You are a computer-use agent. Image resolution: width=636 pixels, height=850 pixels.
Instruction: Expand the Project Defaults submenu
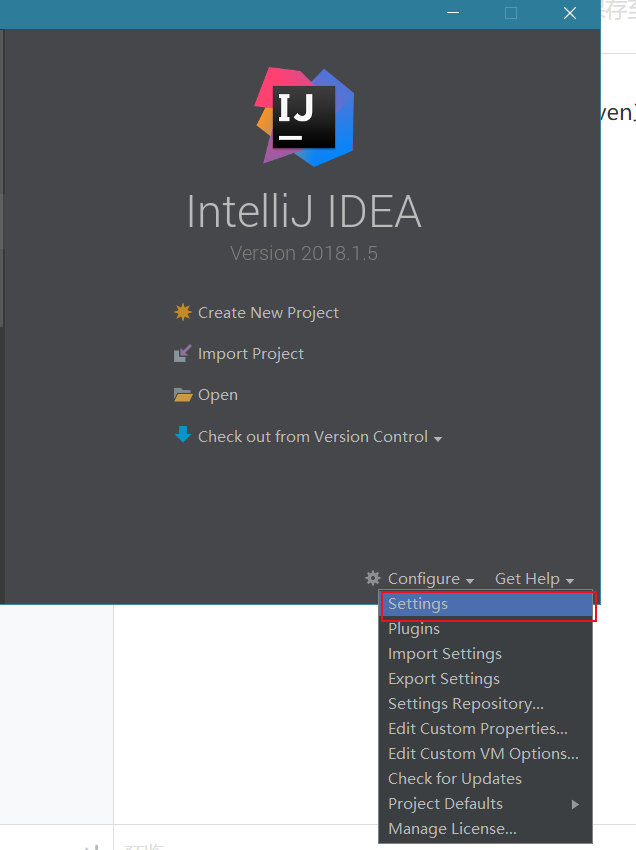[x=486, y=804]
